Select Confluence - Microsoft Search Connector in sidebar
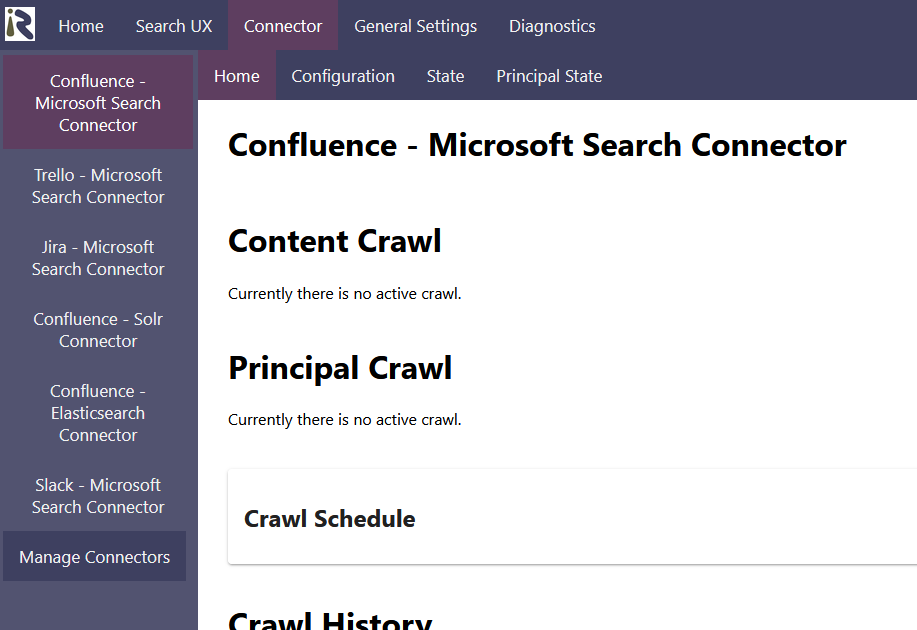 tap(98, 102)
